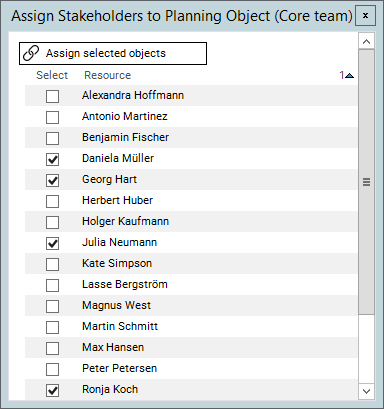Click the Select column header

coord(52,75)
